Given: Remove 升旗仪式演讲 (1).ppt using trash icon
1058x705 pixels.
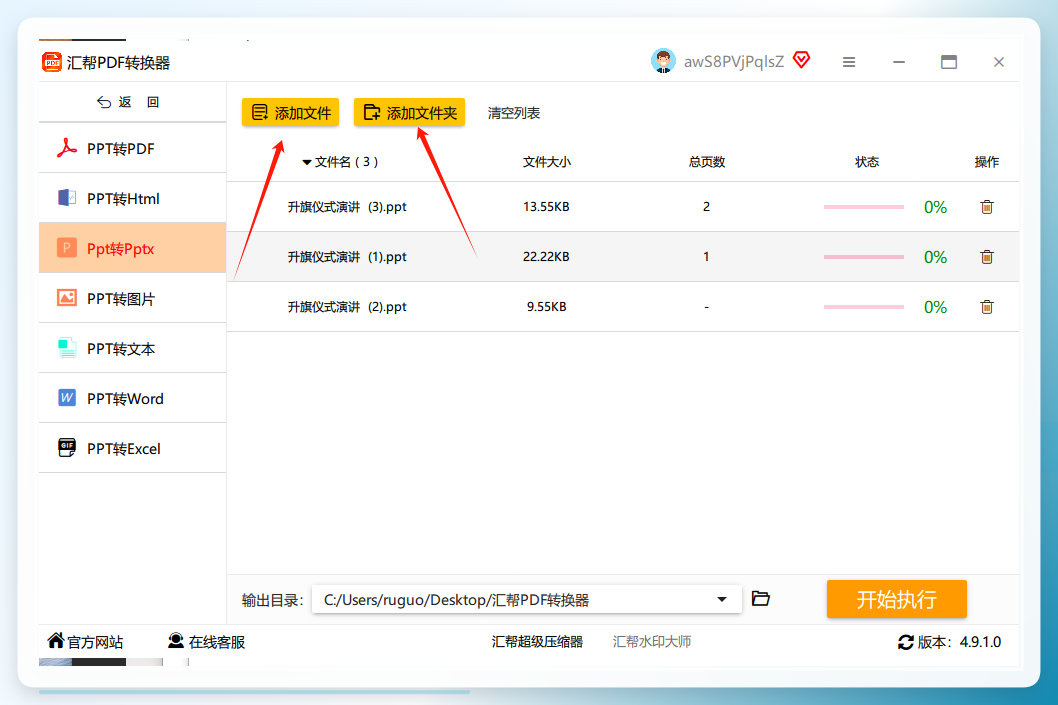Looking at the screenshot, I should [986, 257].
